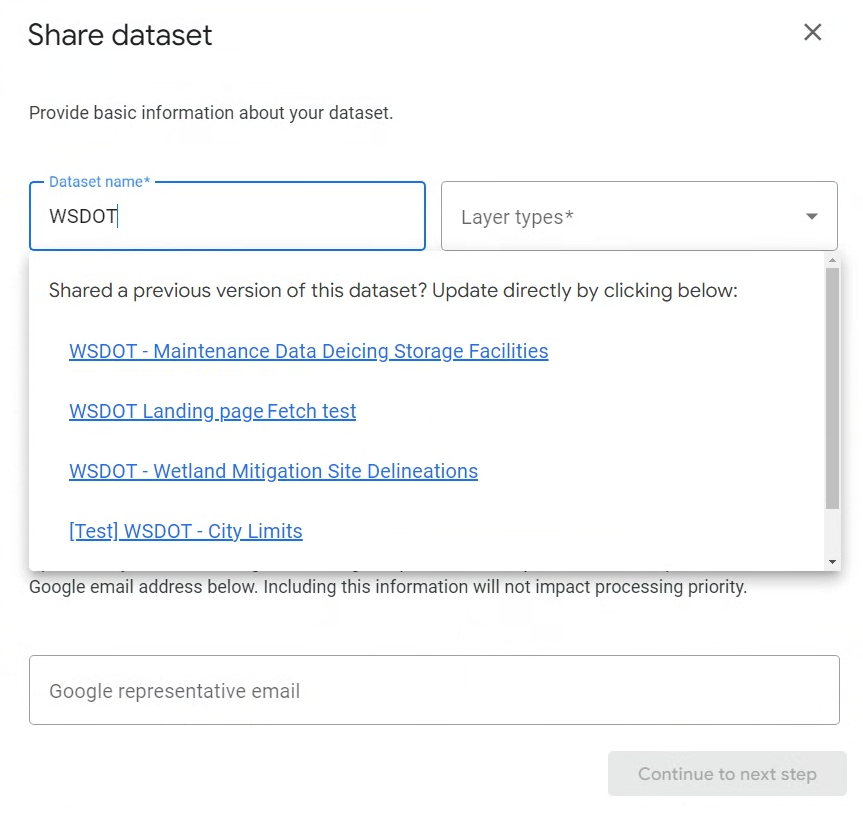
Task: Click 'Shared a previous version of this dataset?' text
Action: click(238, 291)
